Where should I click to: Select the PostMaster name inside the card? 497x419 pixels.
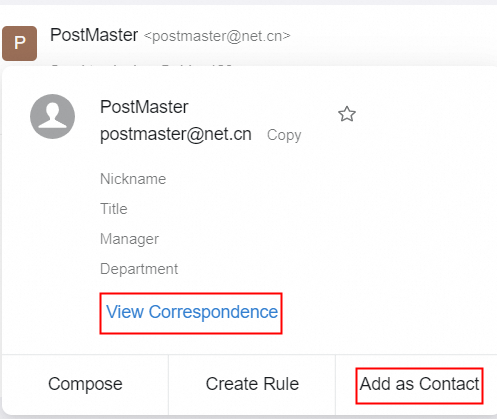point(144,107)
